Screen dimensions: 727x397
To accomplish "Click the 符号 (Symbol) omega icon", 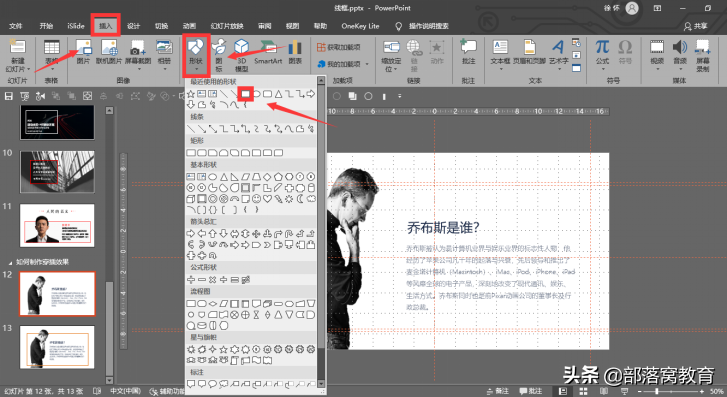I will [625, 52].
